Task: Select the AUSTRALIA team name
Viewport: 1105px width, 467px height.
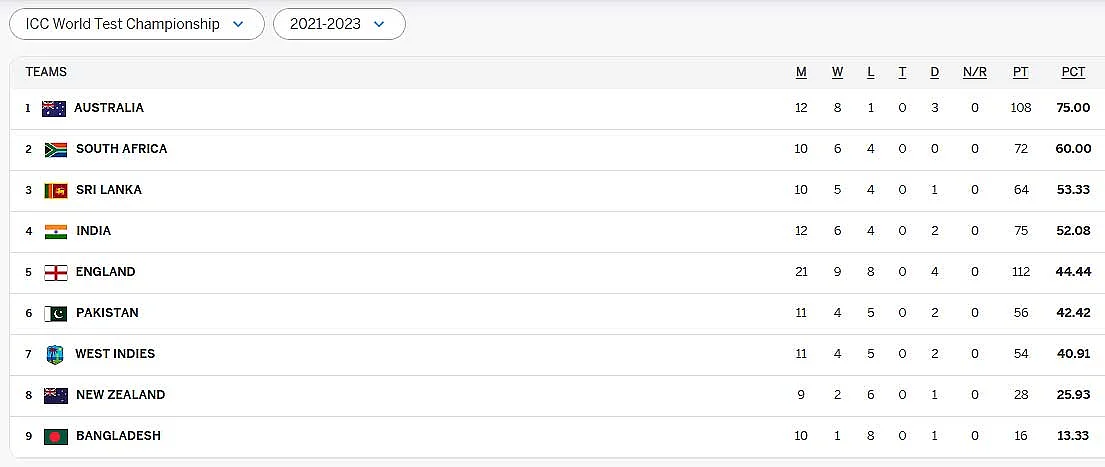Action: pyautogui.click(x=109, y=108)
